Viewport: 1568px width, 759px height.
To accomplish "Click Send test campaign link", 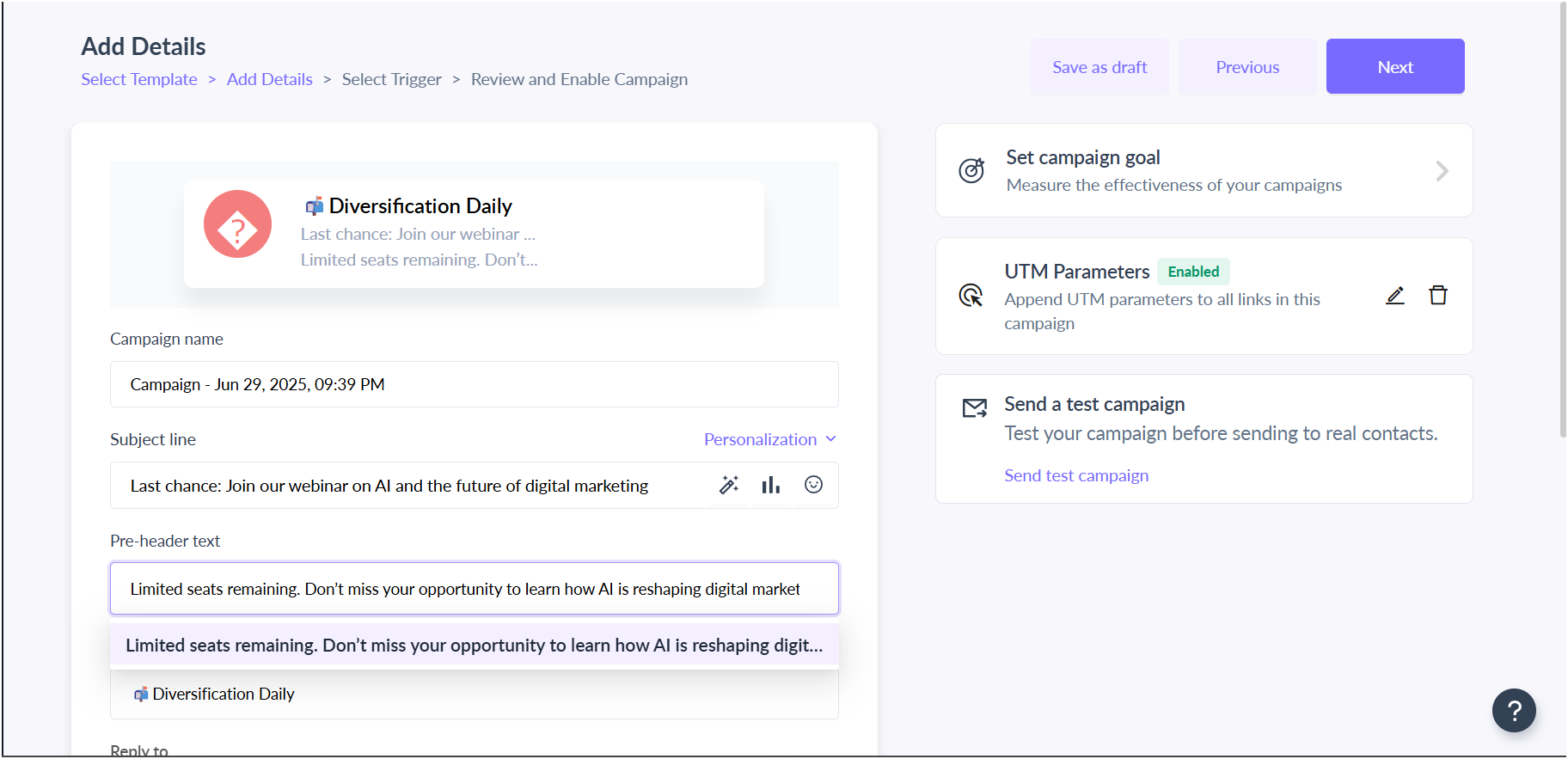I will 1076,475.
